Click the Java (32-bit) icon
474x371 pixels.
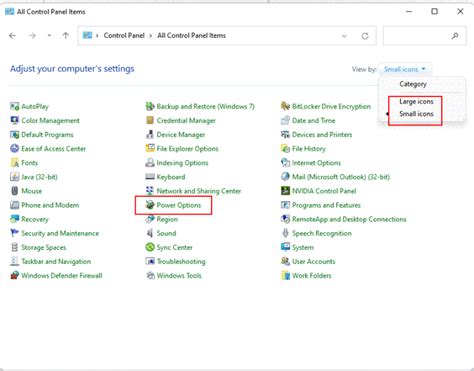click(x=14, y=177)
